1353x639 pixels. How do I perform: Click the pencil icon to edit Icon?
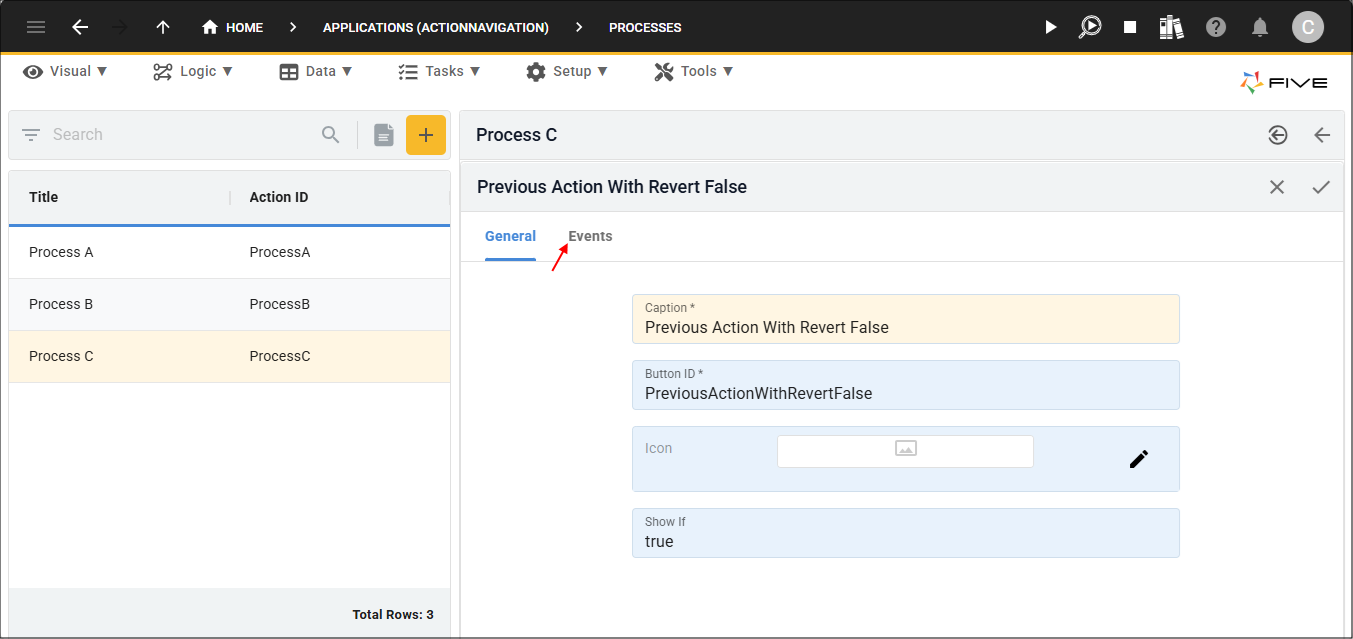[1138, 459]
